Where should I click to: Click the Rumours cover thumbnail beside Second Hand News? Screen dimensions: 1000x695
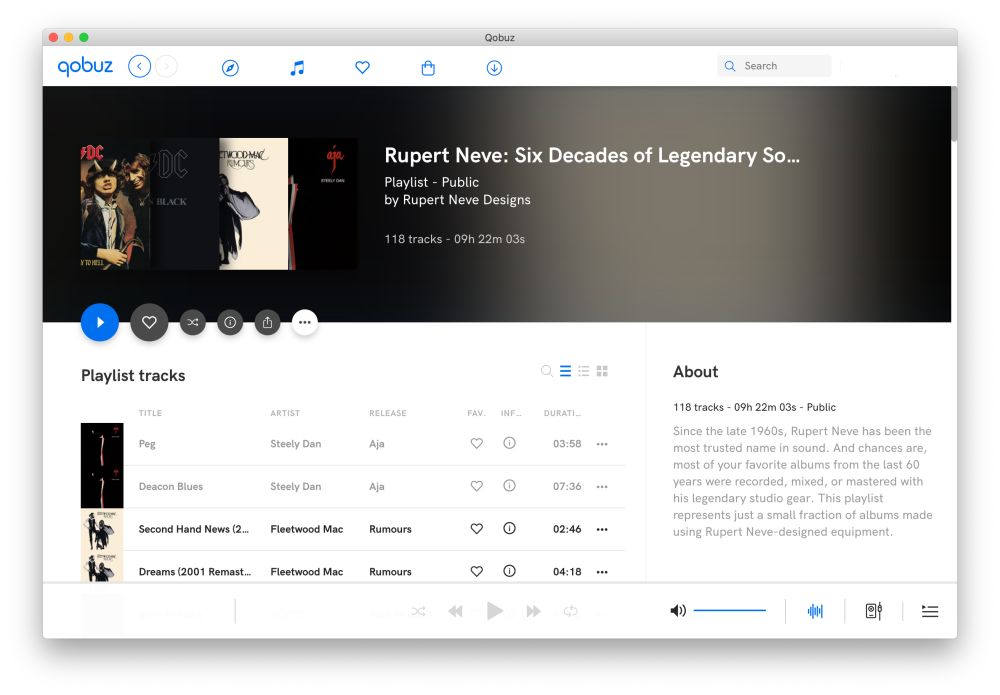coord(102,529)
